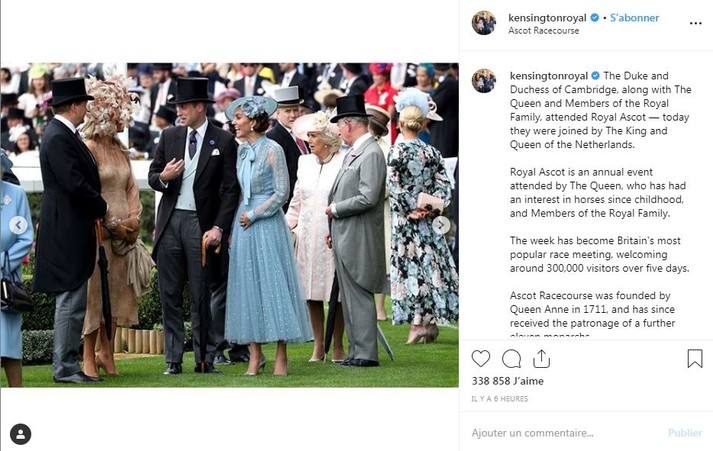Click the Royal Ascot photo
713x451 pixels.
pos(230,225)
